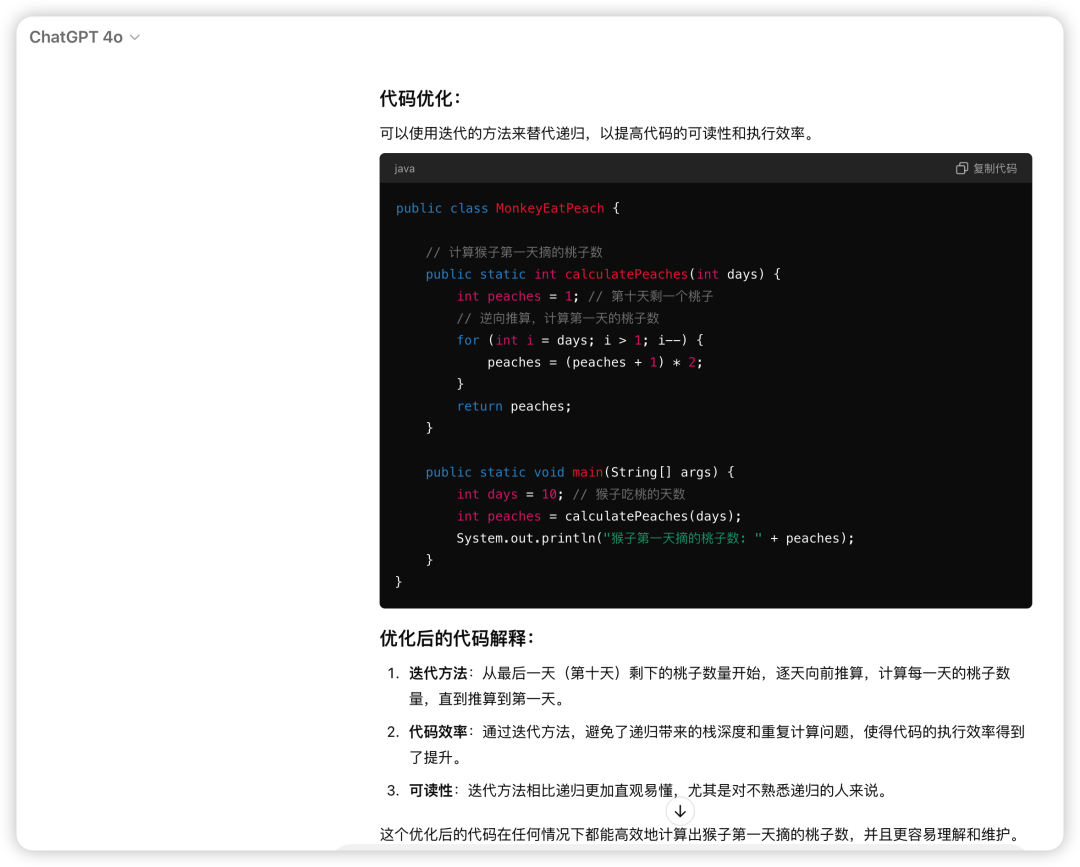
Task: Click the main method signature line
Action: coord(580,472)
